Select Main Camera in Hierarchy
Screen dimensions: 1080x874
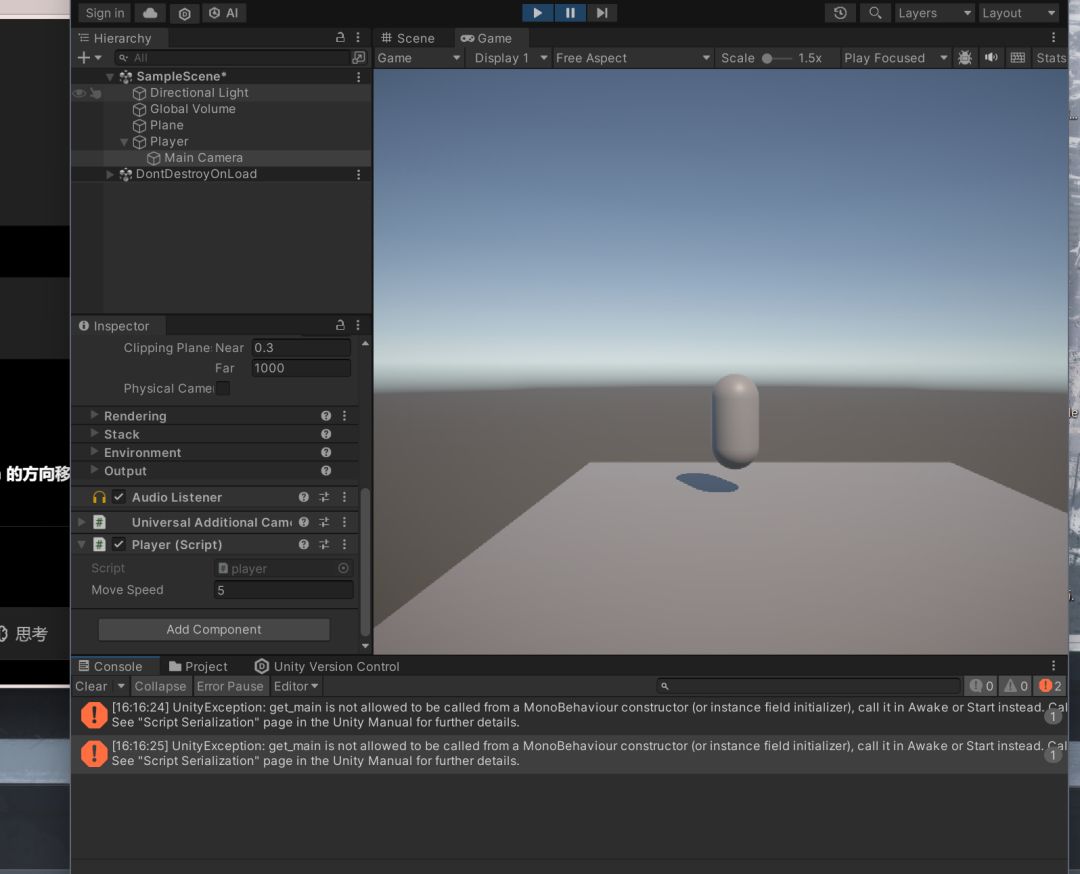pos(203,158)
